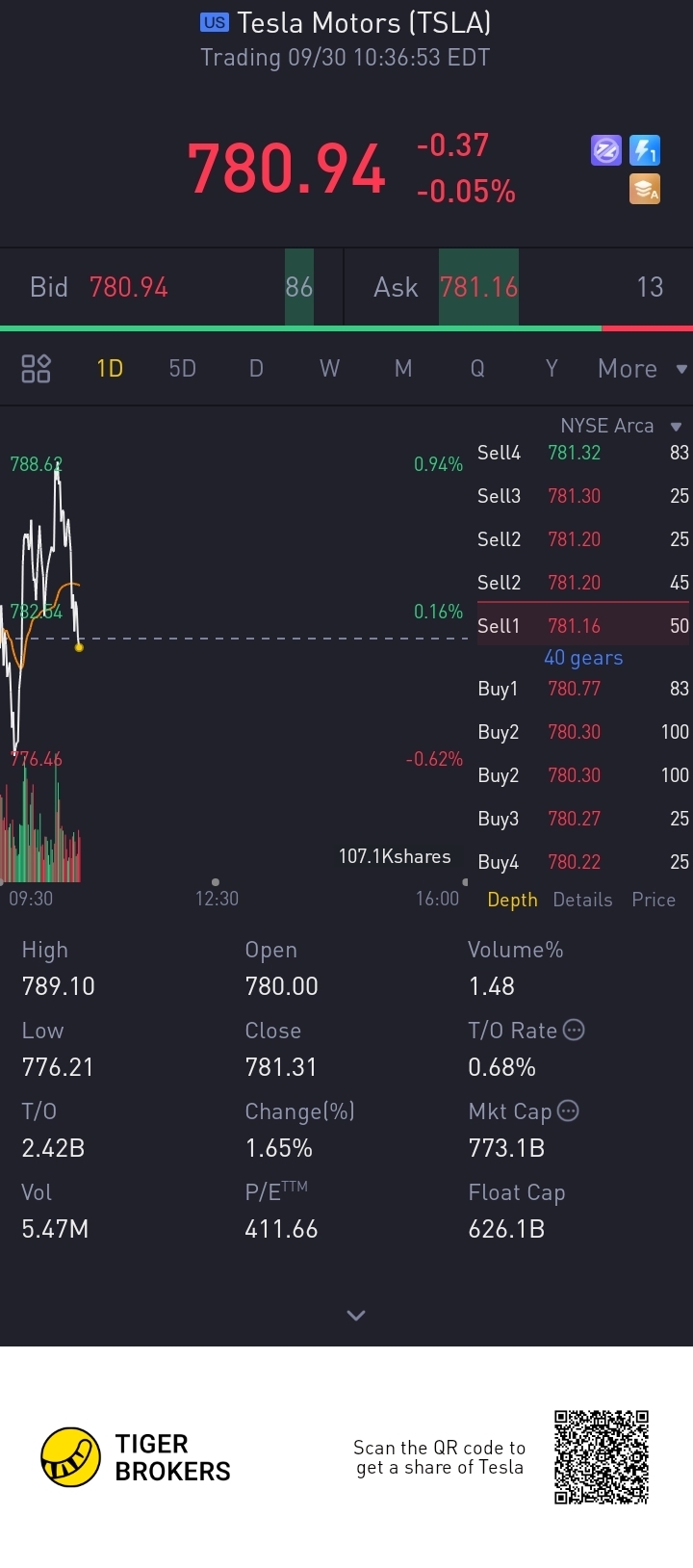Image resolution: width=693 pixels, height=1568 pixels.
Task: Tap the Bid 780.94 quote
Action: [171, 287]
